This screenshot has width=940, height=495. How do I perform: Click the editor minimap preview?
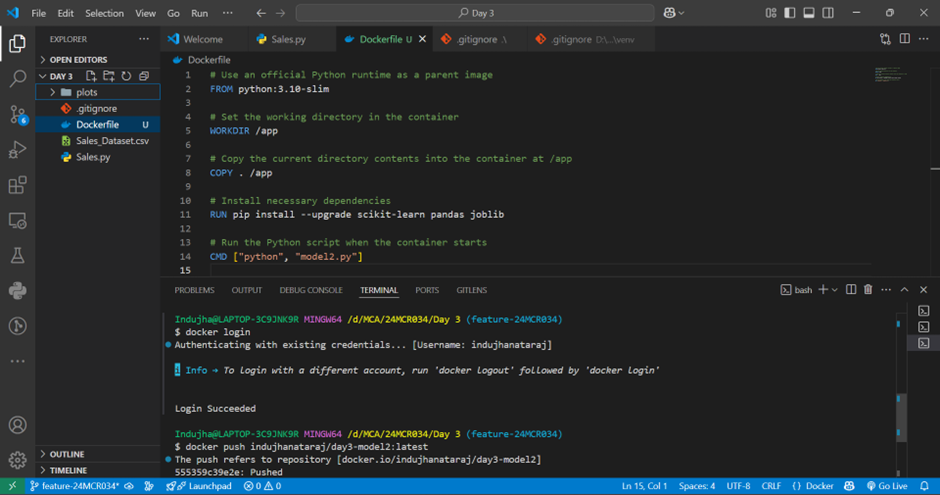[890, 75]
